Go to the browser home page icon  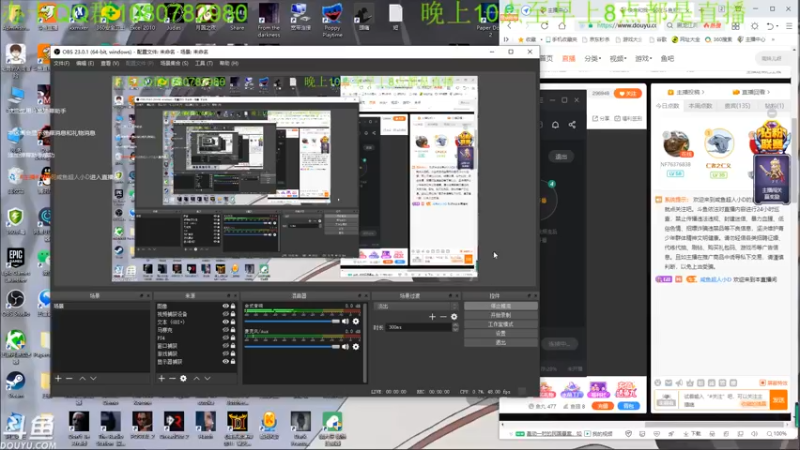pos(562,26)
